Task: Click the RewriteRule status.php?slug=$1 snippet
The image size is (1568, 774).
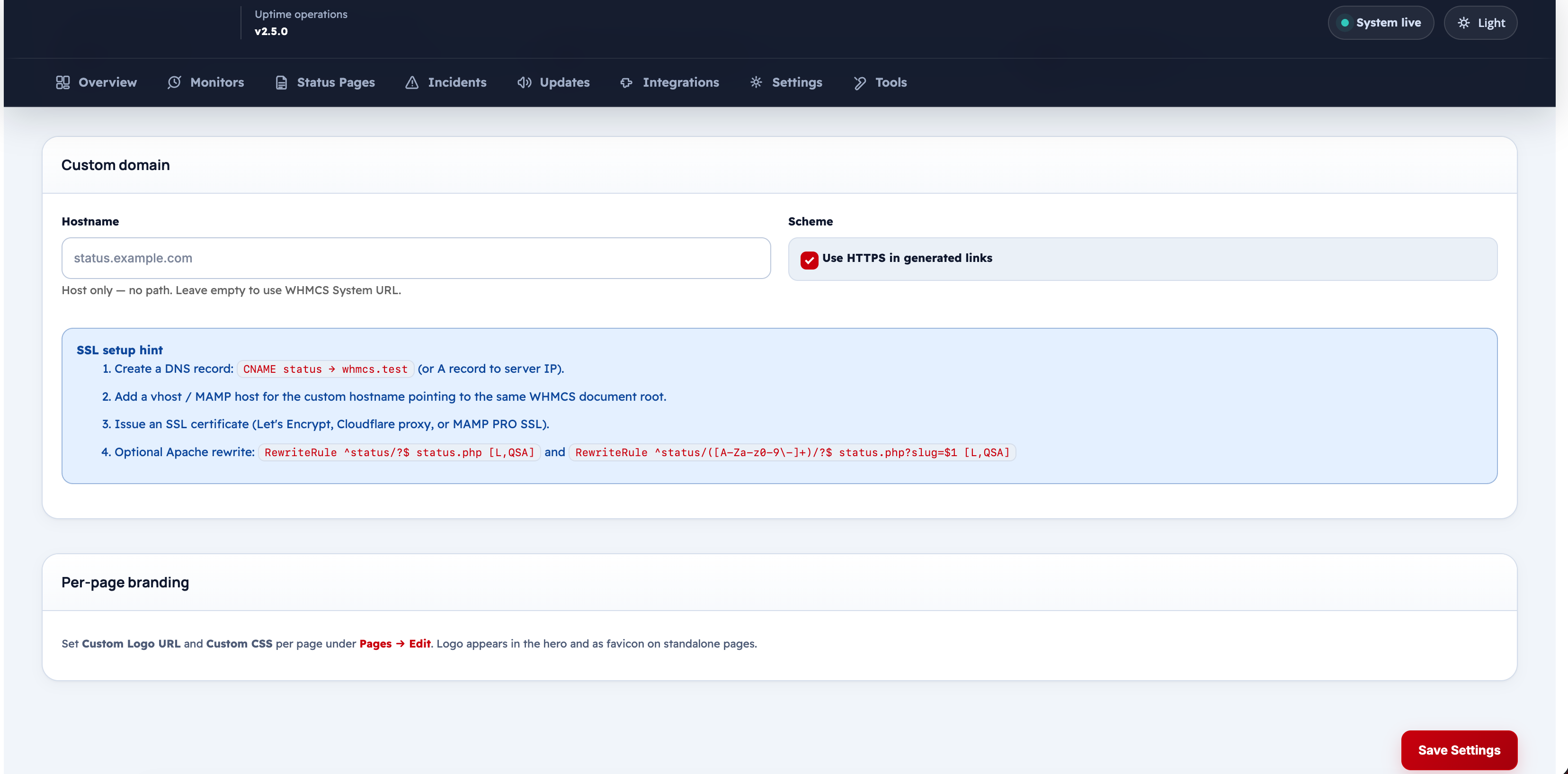Action: [x=792, y=452]
